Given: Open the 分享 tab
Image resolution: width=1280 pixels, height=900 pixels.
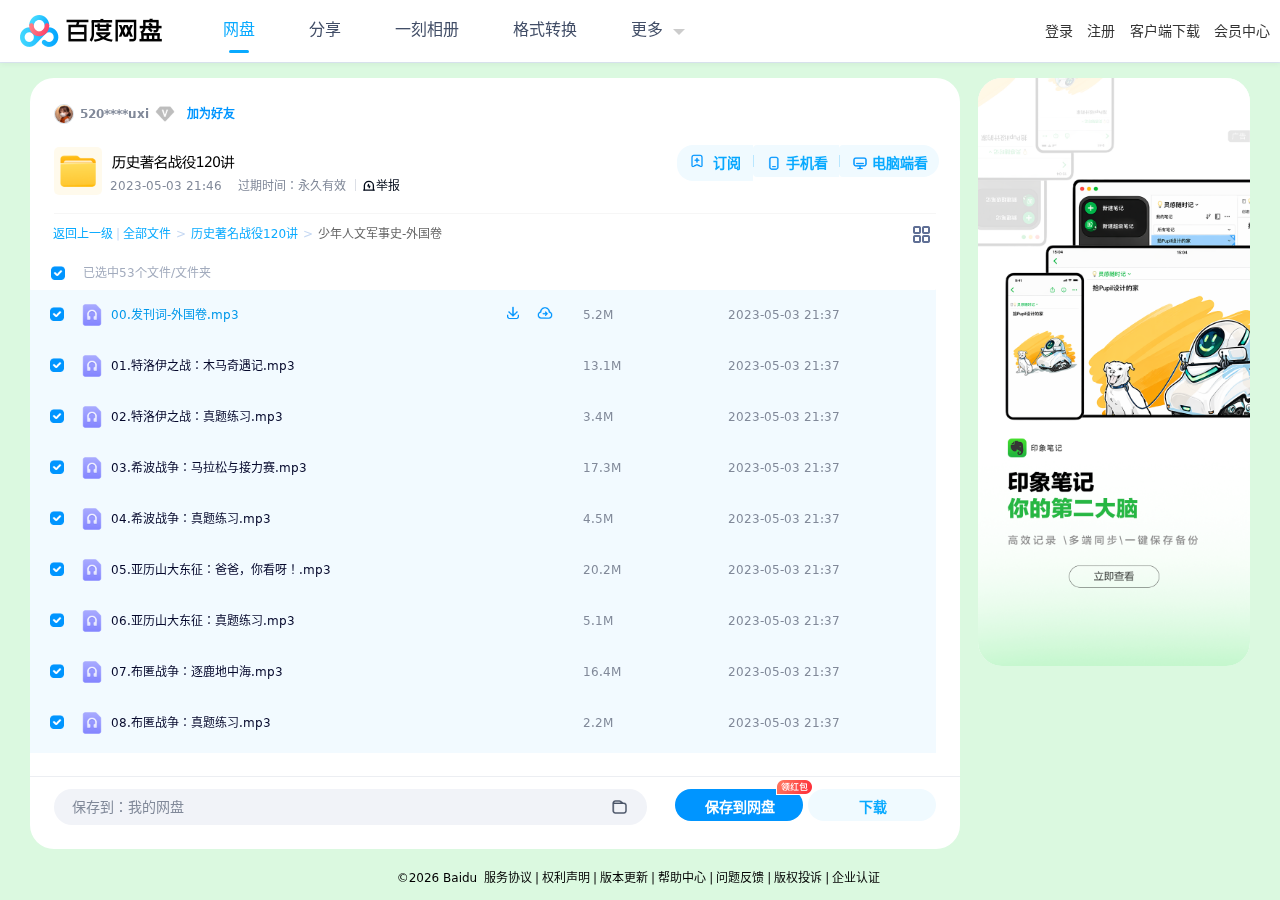Looking at the screenshot, I should tap(325, 30).
